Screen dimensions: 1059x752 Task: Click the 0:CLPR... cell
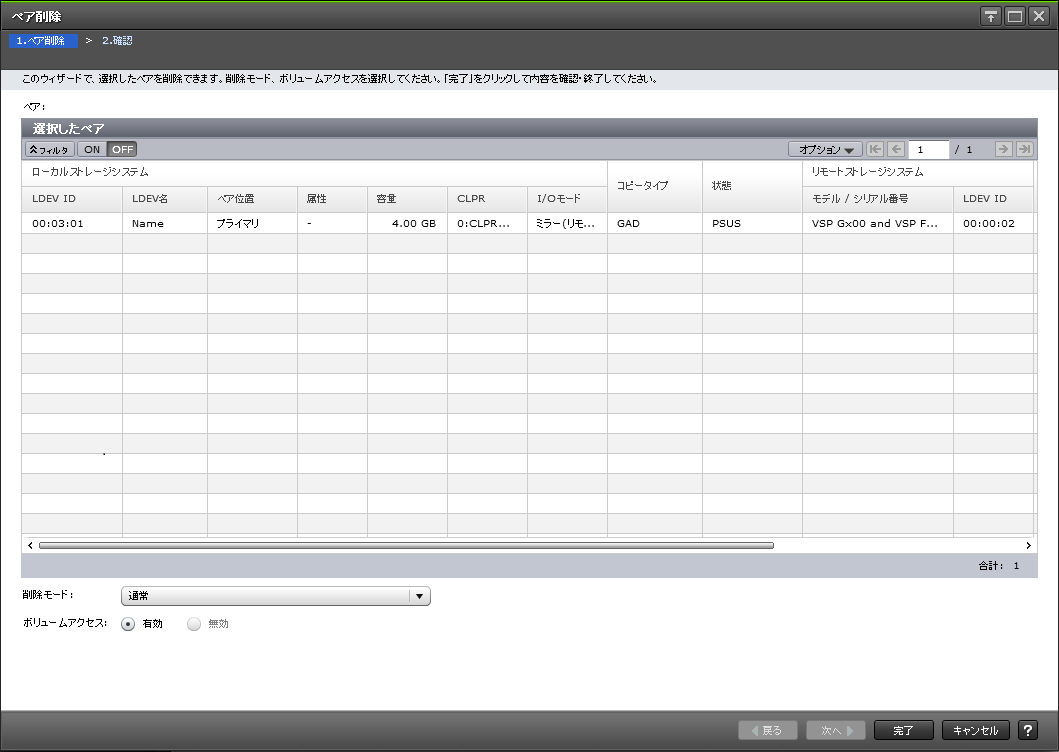pyautogui.click(x=487, y=223)
